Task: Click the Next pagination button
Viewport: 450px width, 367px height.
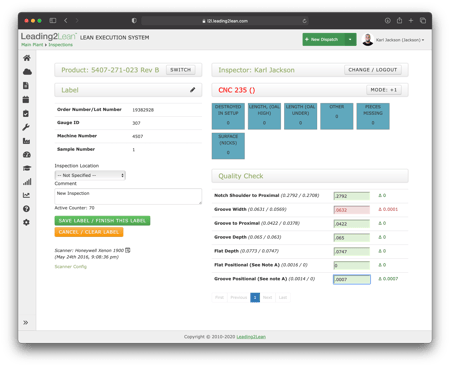Action: (267, 297)
